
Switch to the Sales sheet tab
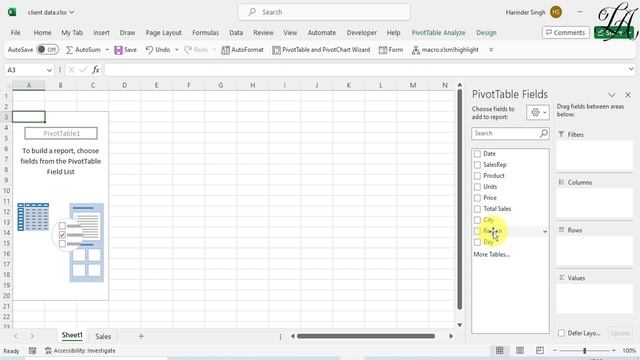click(x=103, y=336)
